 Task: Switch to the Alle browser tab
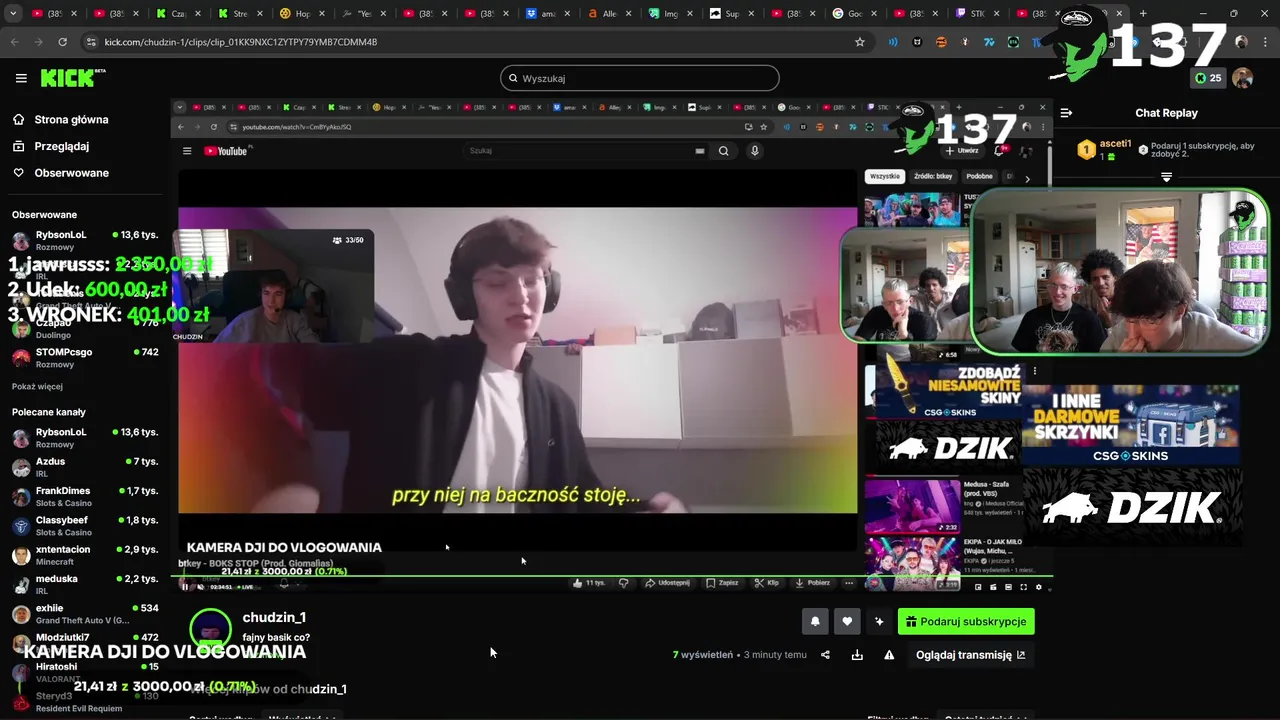pyautogui.click(x=607, y=14)
